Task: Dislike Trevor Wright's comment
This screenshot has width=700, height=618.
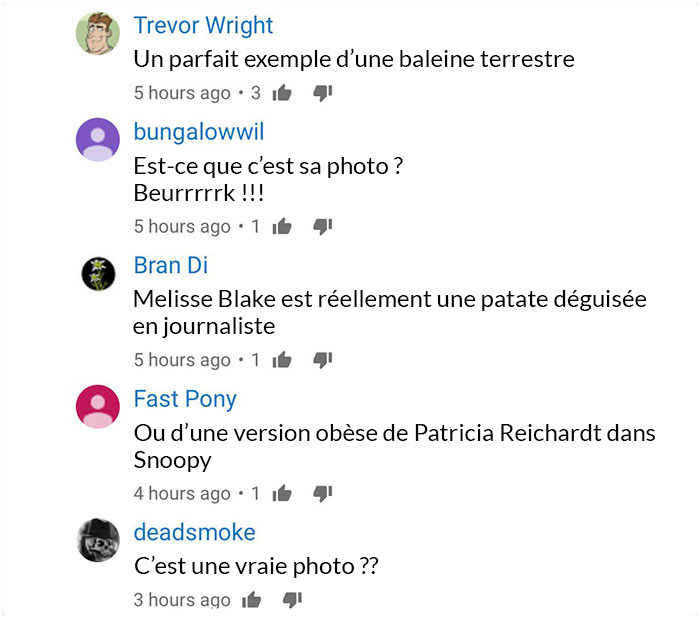Action: click(323, 93)
